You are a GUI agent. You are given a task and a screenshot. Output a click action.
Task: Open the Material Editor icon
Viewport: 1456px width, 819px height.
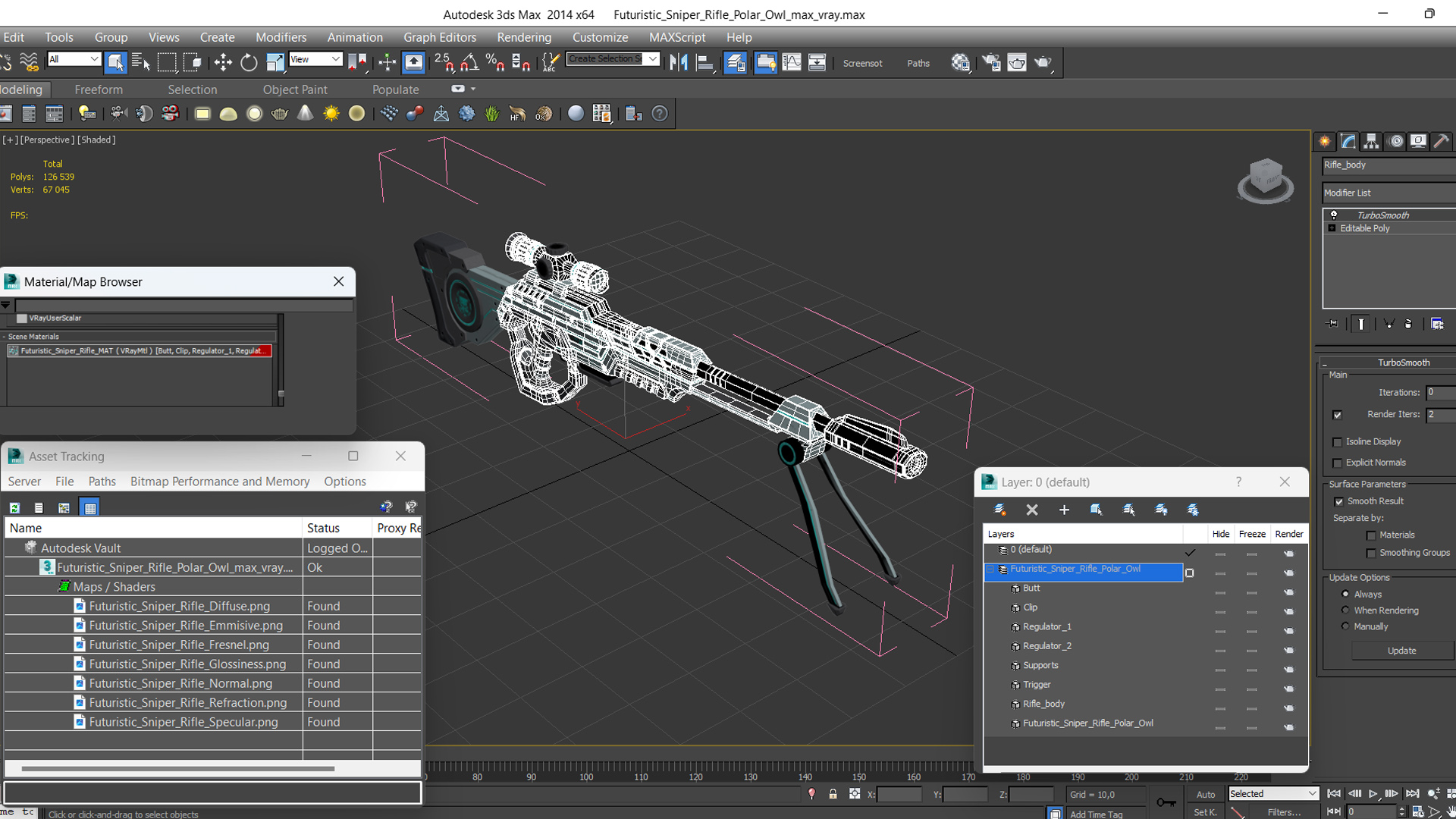point(961,63)
